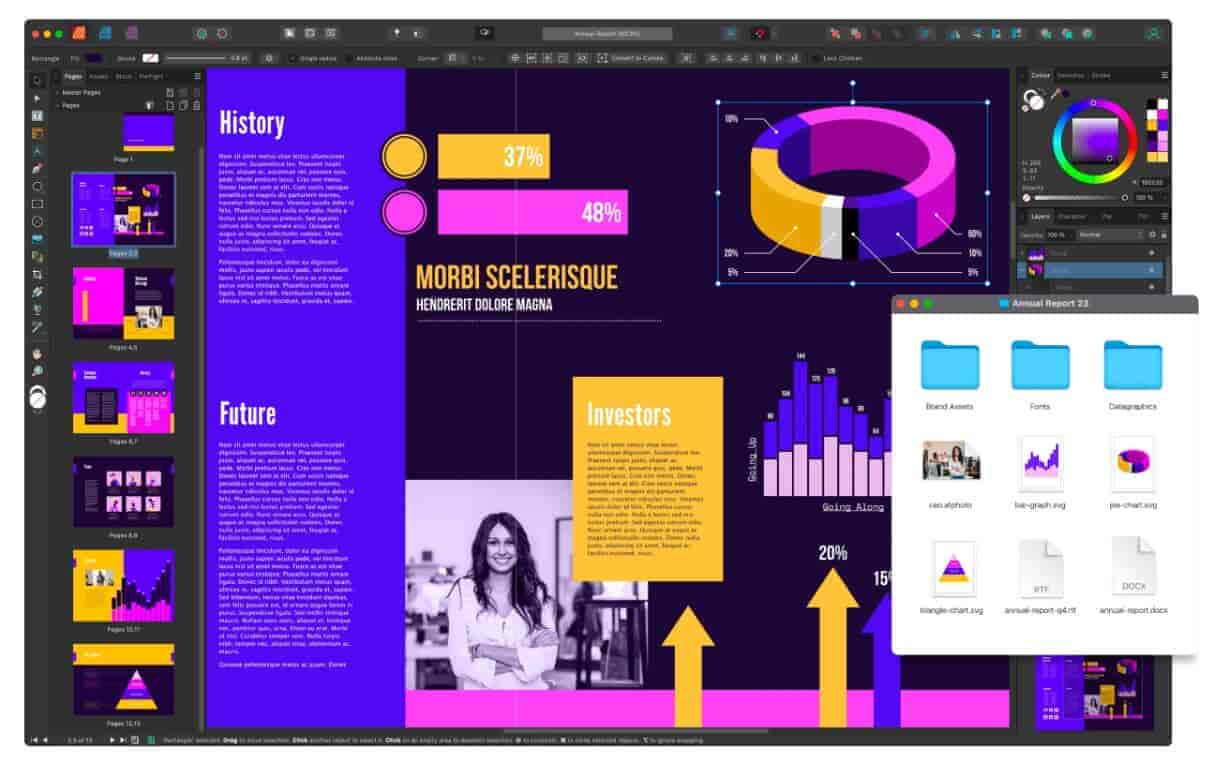This screenshot has height=762, width=1230.
Task: Click the no-colour opacity toggle in Colour panel
Action: click(1026, 198)
